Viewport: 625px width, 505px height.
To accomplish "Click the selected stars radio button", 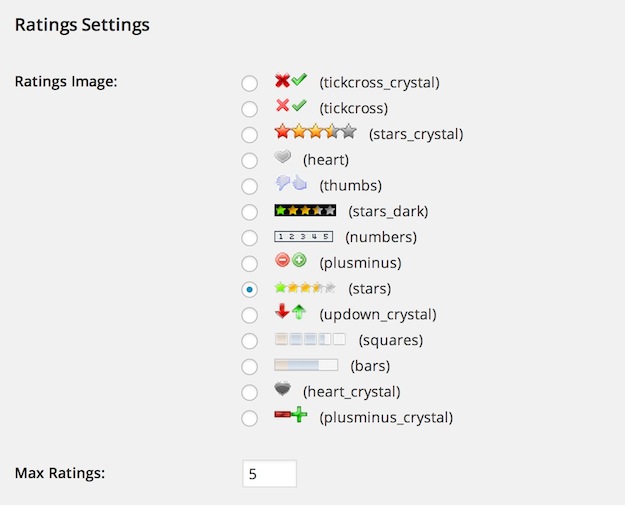I will 250,289.
